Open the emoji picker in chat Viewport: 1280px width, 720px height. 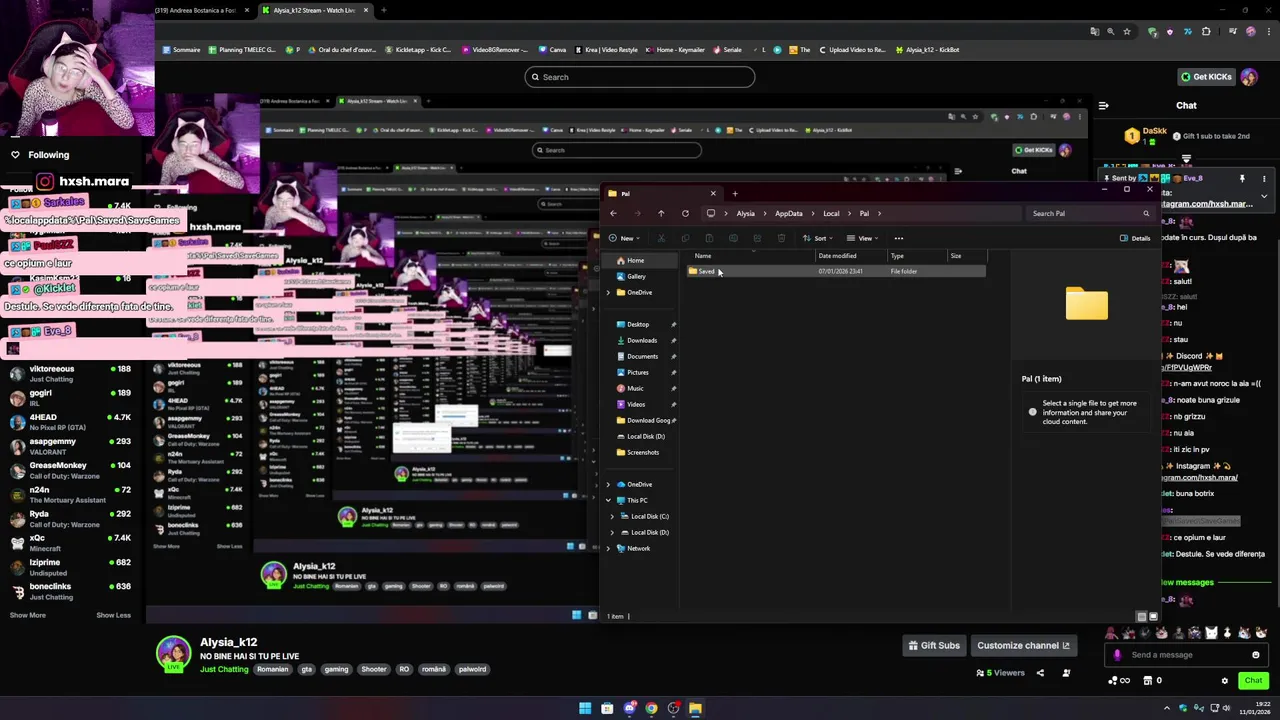coord(1256,655)
